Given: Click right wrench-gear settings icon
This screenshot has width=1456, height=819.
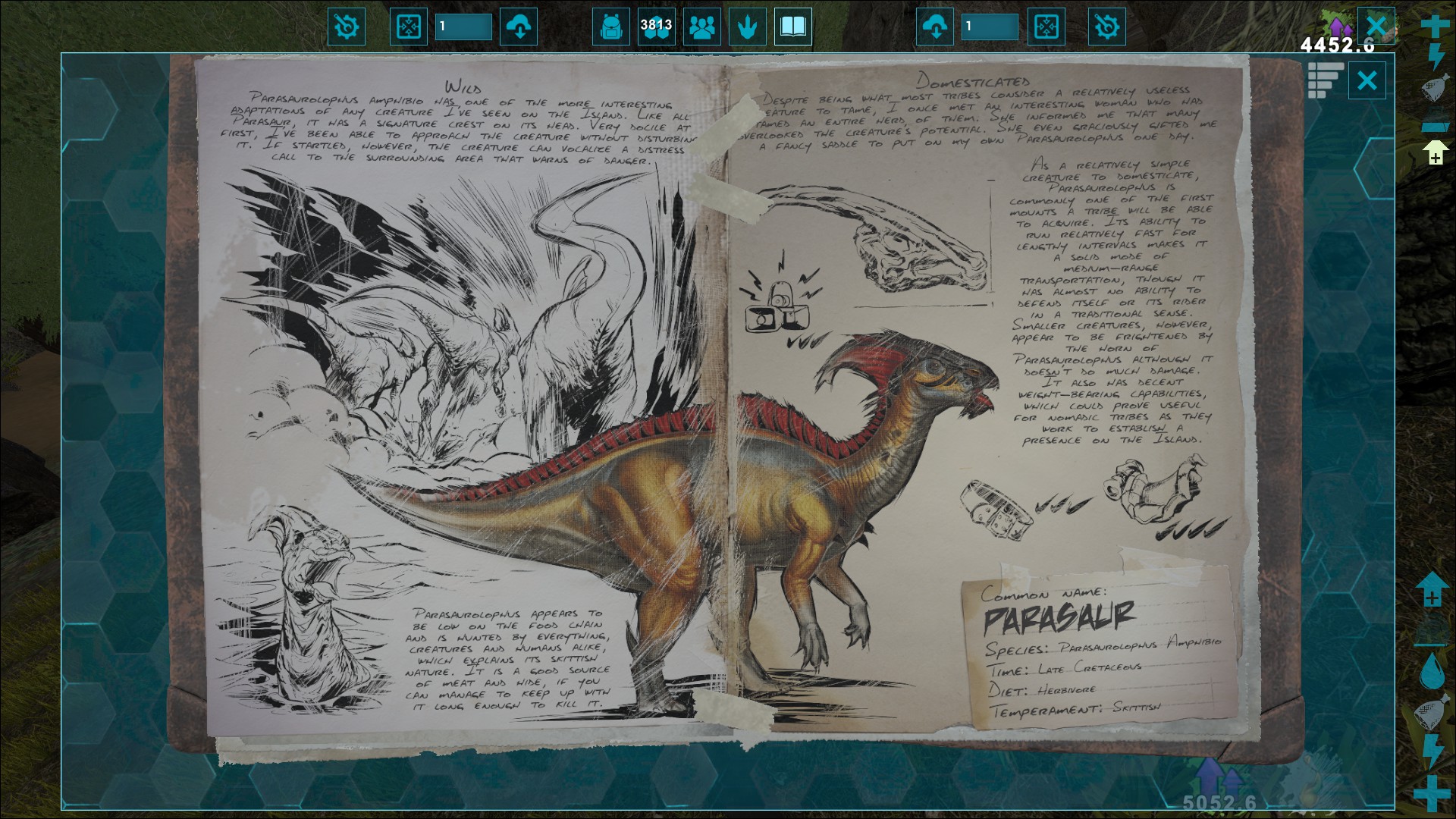Looking at the screenshot, I should click(1106, 27).
